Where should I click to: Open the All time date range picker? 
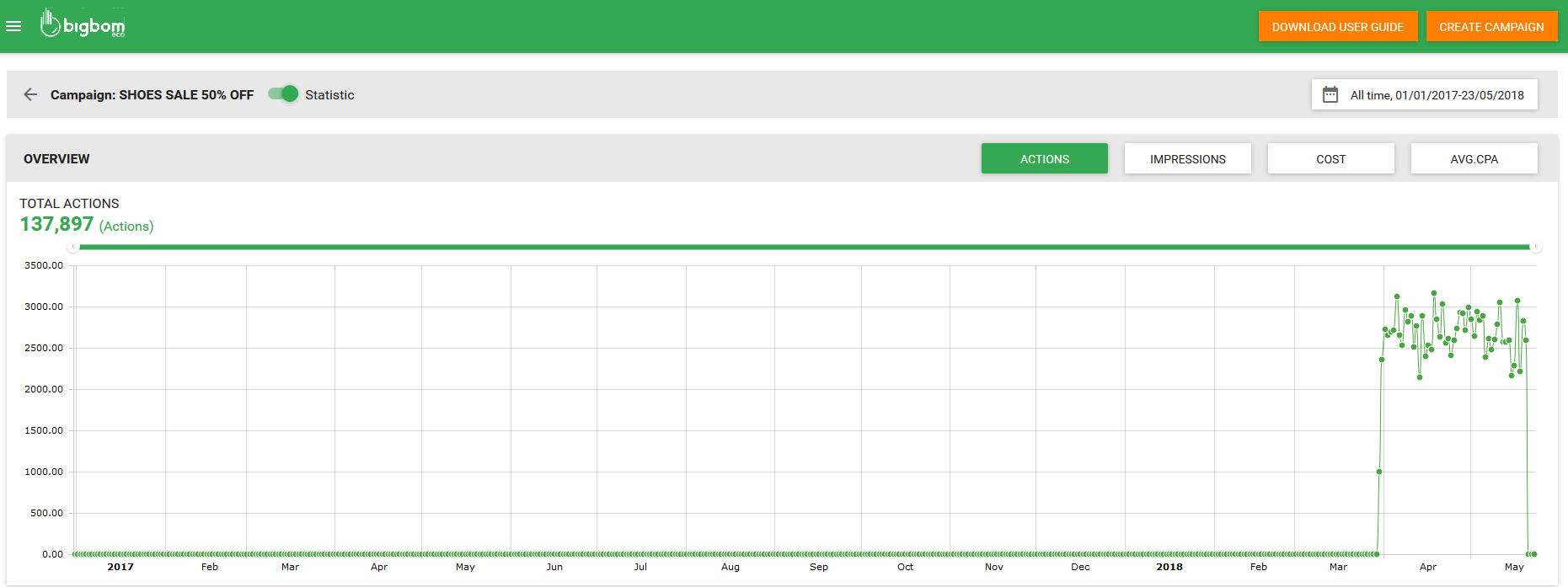click(x=1436, y=95)
